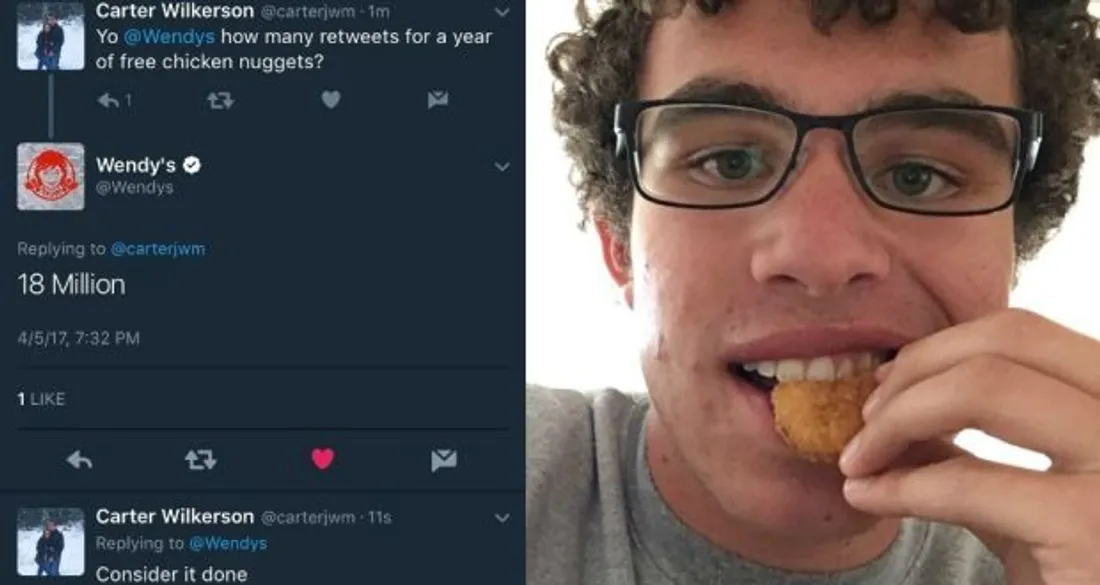Open the chevron menu on Wendy's tweet

point(502,167)
